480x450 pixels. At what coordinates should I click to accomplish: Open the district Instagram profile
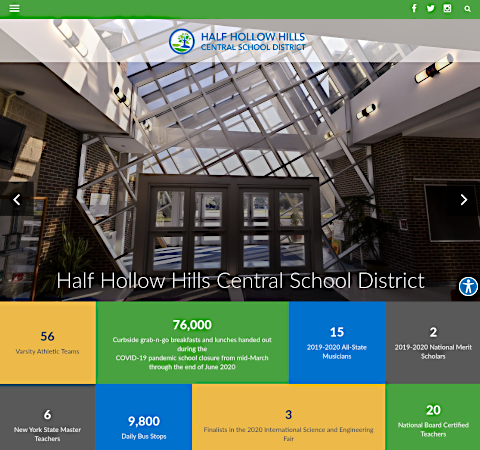click(447, 8)
